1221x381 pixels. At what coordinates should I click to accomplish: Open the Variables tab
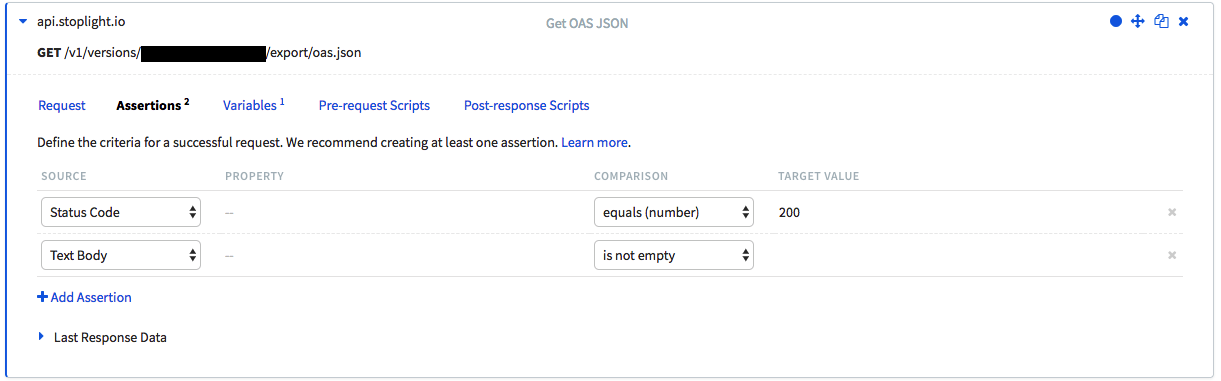pyautogui.click(x=254, y=105)
